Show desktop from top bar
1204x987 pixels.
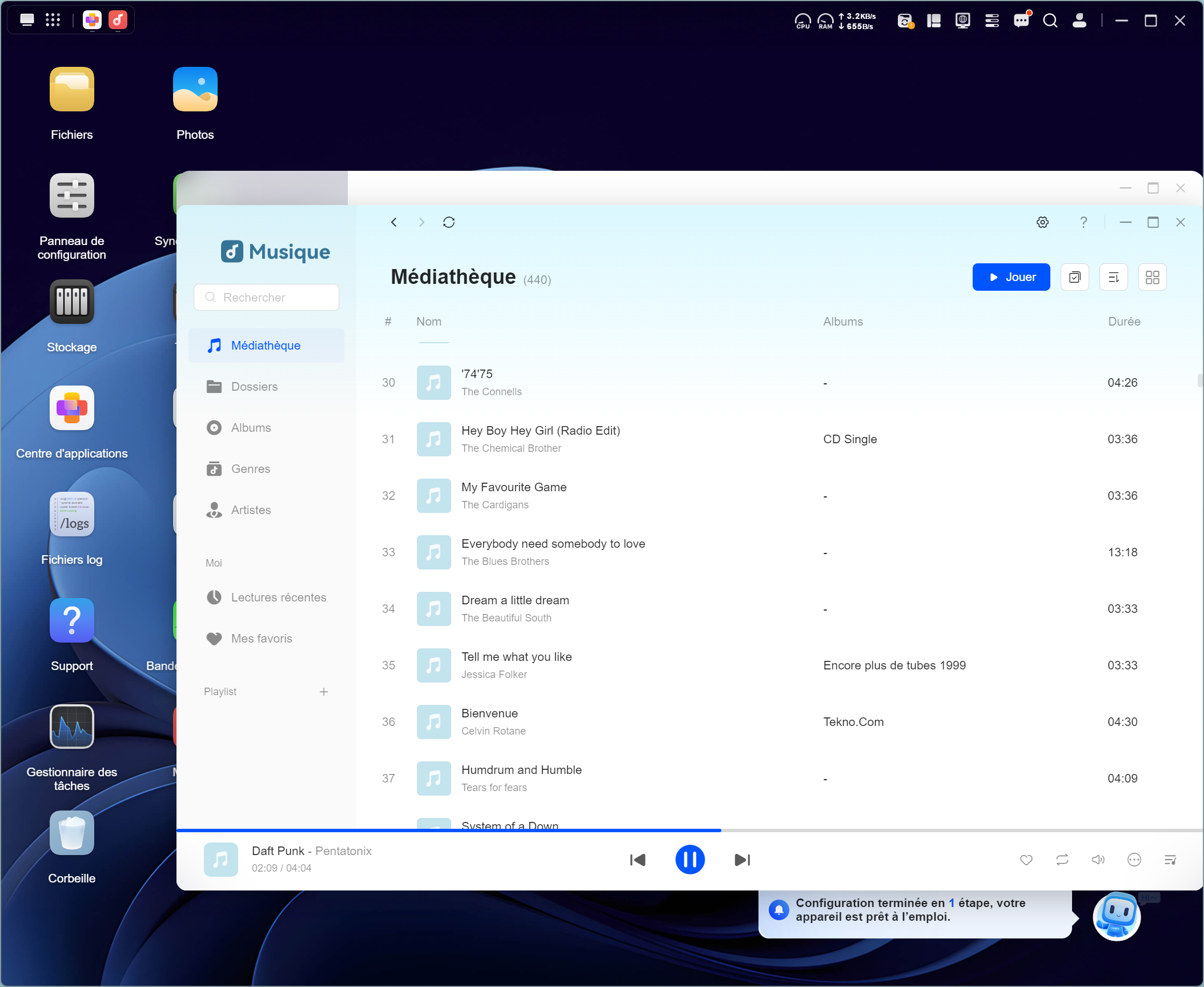click(27, 20)
